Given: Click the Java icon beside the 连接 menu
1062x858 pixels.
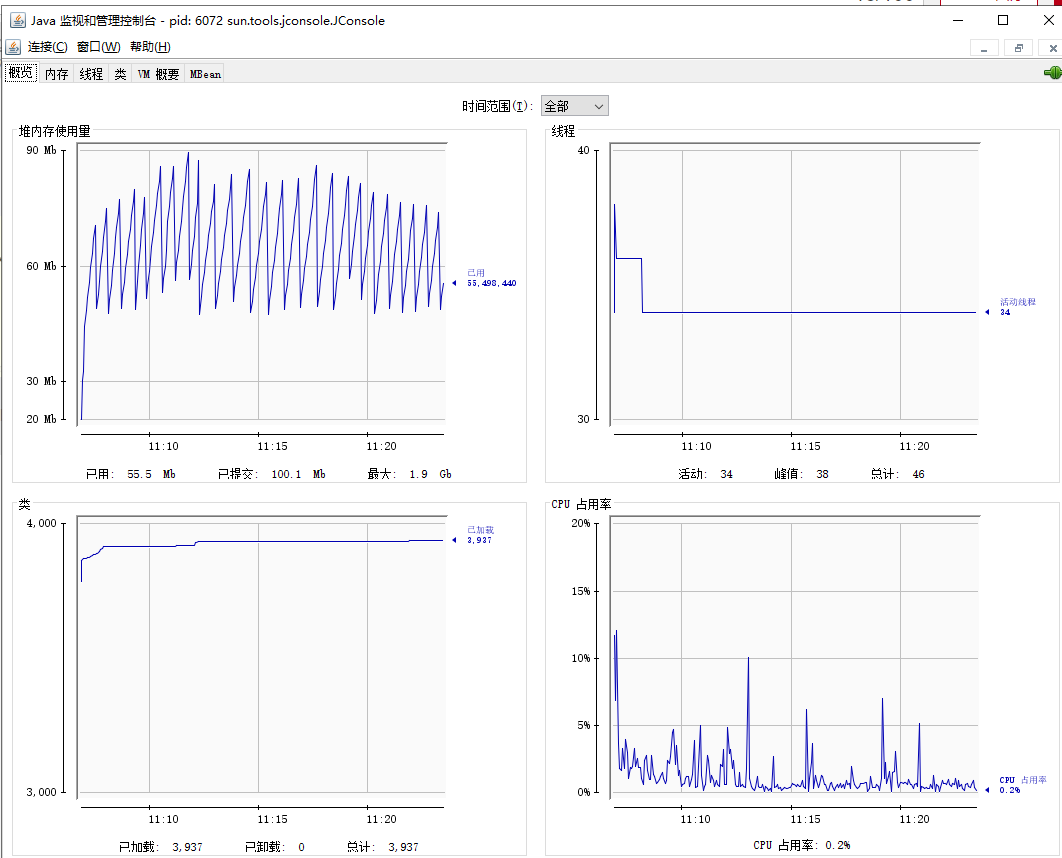Looking at the screenshot, I should coord(13,47).
